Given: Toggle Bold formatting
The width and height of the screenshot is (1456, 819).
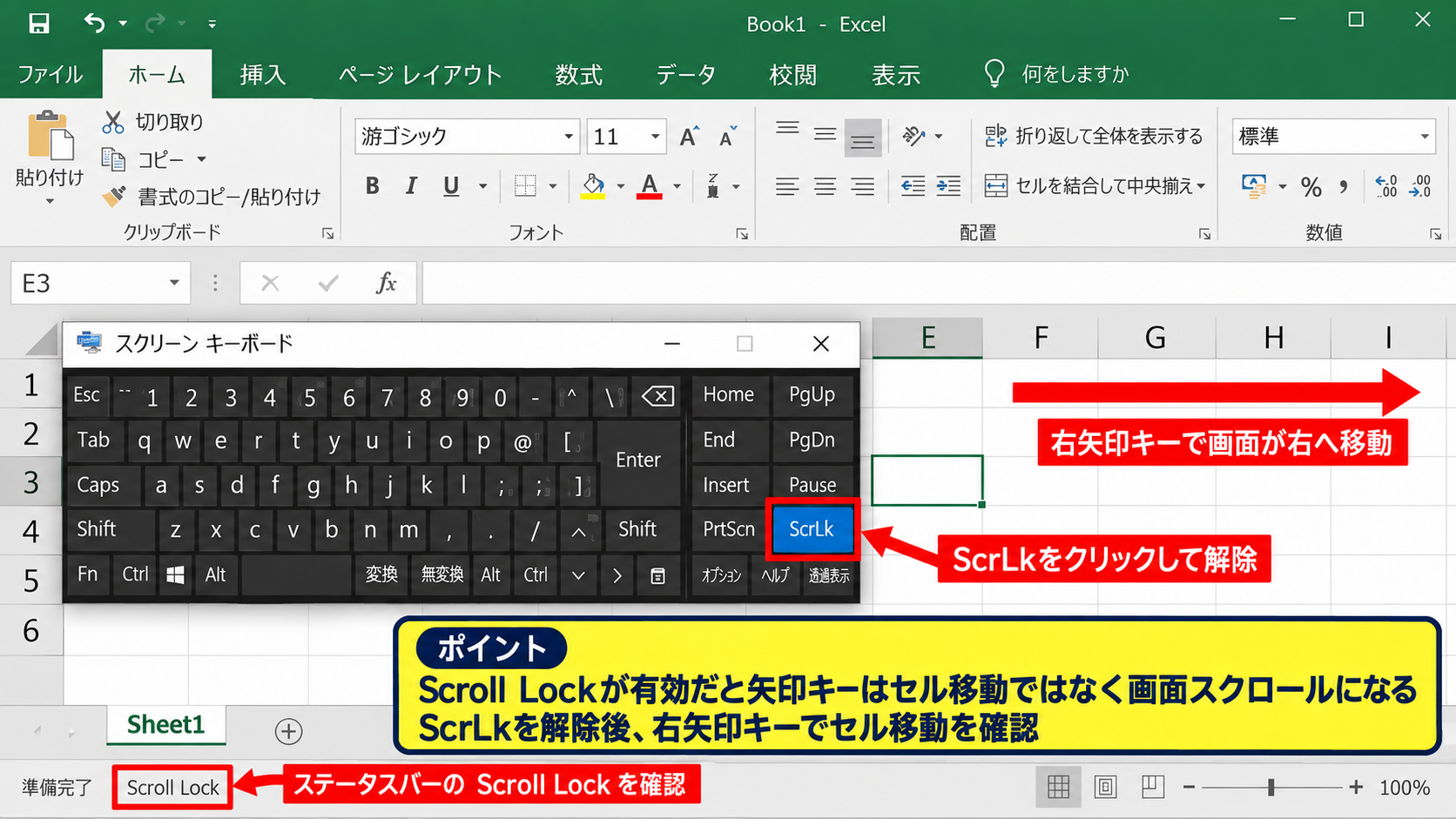Looking at the screenshot, I should point(373,185).
